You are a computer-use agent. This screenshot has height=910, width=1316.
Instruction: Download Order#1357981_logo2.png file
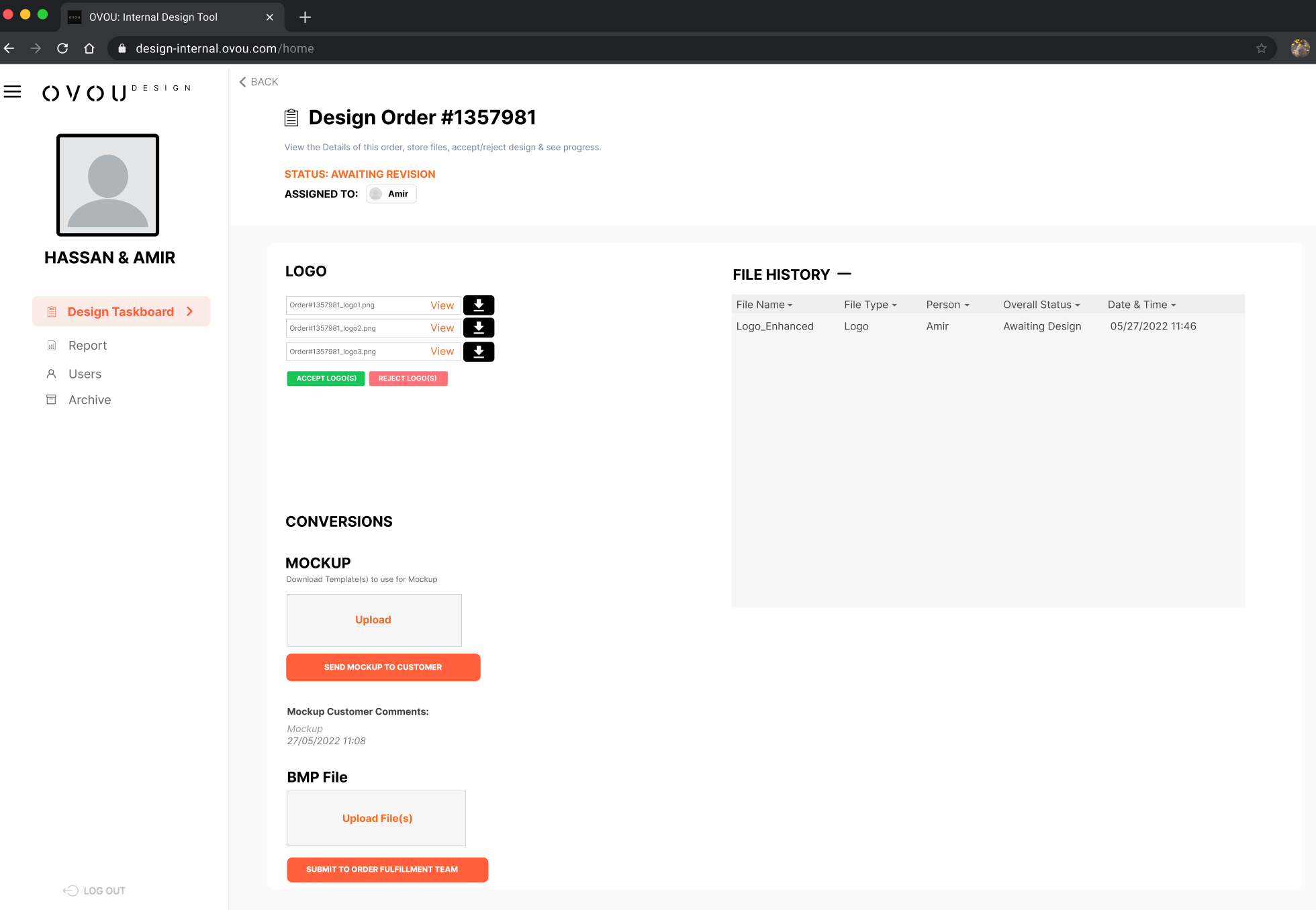tap(479, 328)
